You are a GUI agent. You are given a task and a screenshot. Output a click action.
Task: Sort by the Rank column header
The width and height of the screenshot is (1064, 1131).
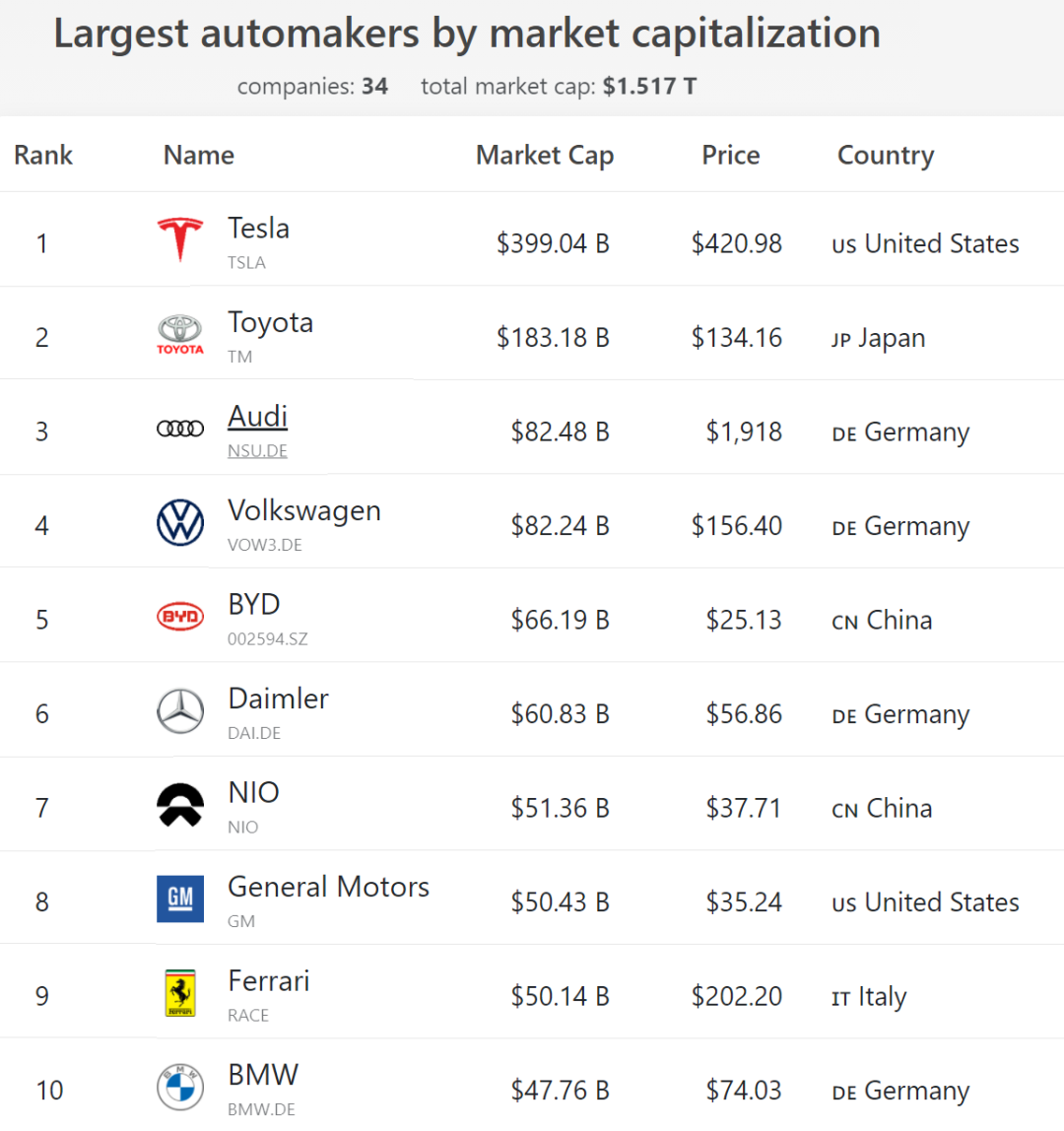[x=43, y=156]
